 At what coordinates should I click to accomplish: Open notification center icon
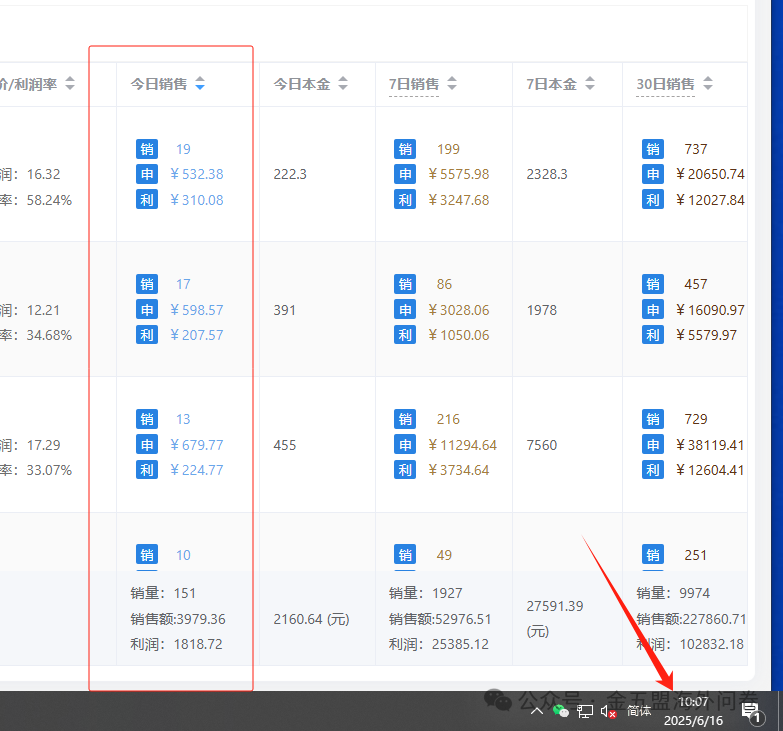[x=751, y=712]
